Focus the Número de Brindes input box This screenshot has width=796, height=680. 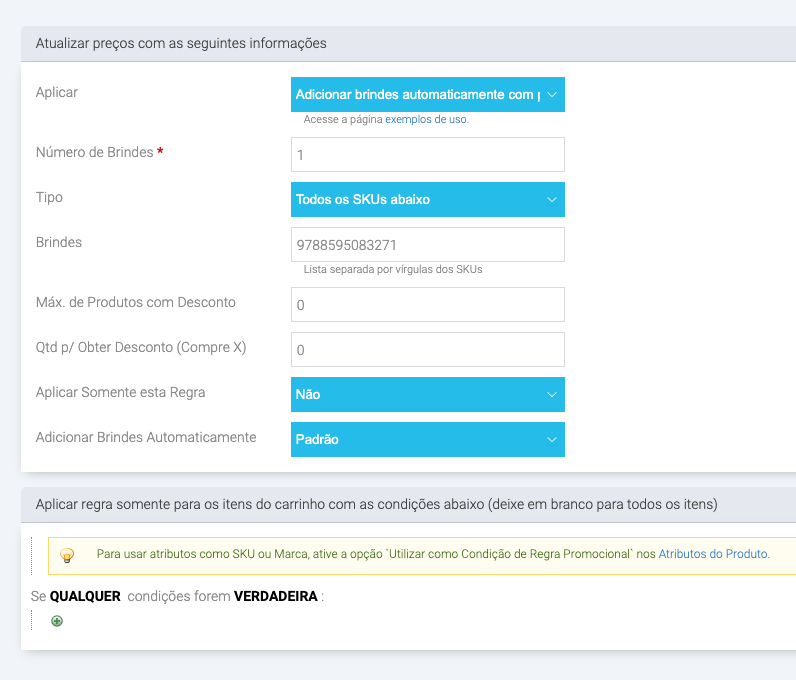[427, 155]
